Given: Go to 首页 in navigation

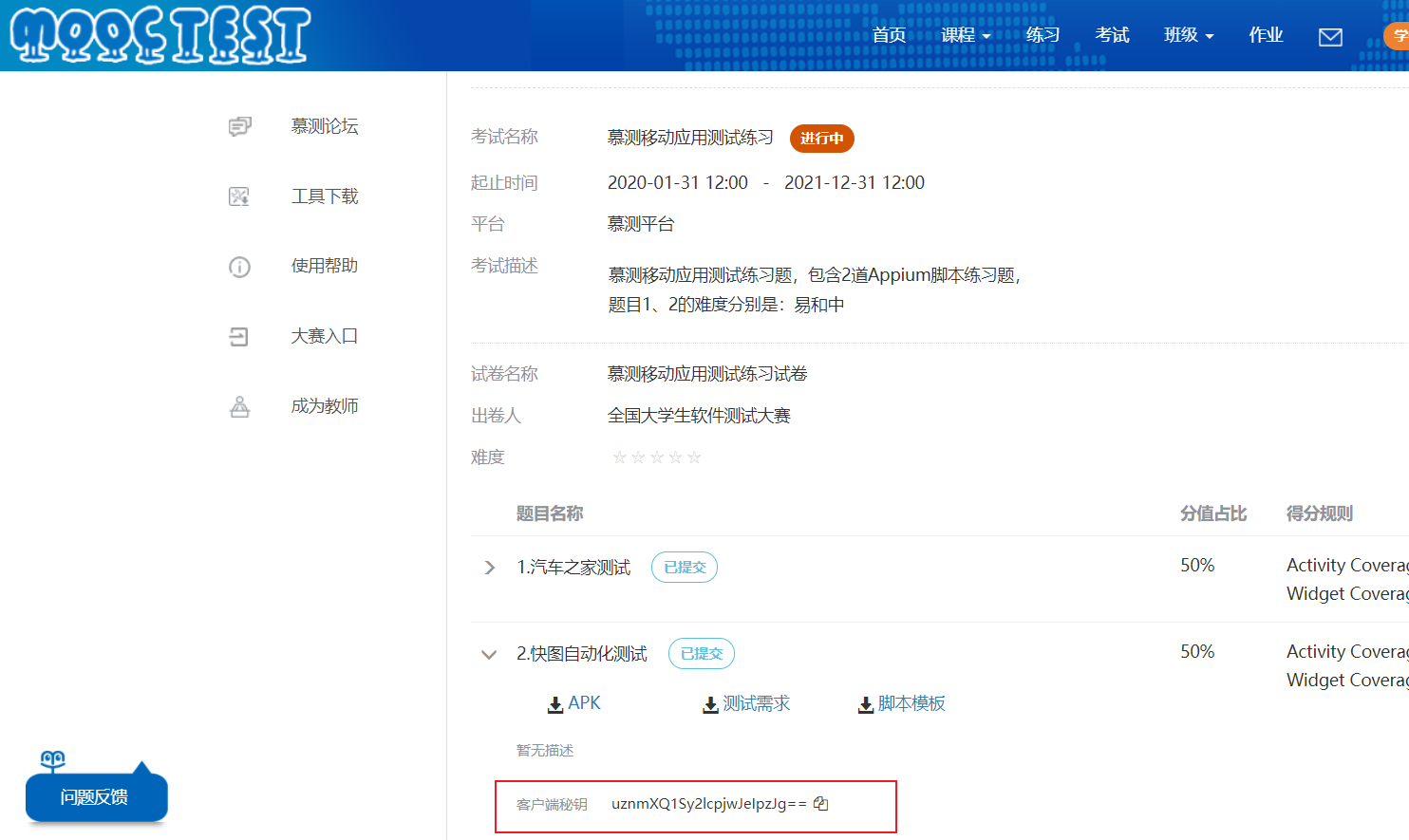Looking at the screenshot, I should [889, 35].
